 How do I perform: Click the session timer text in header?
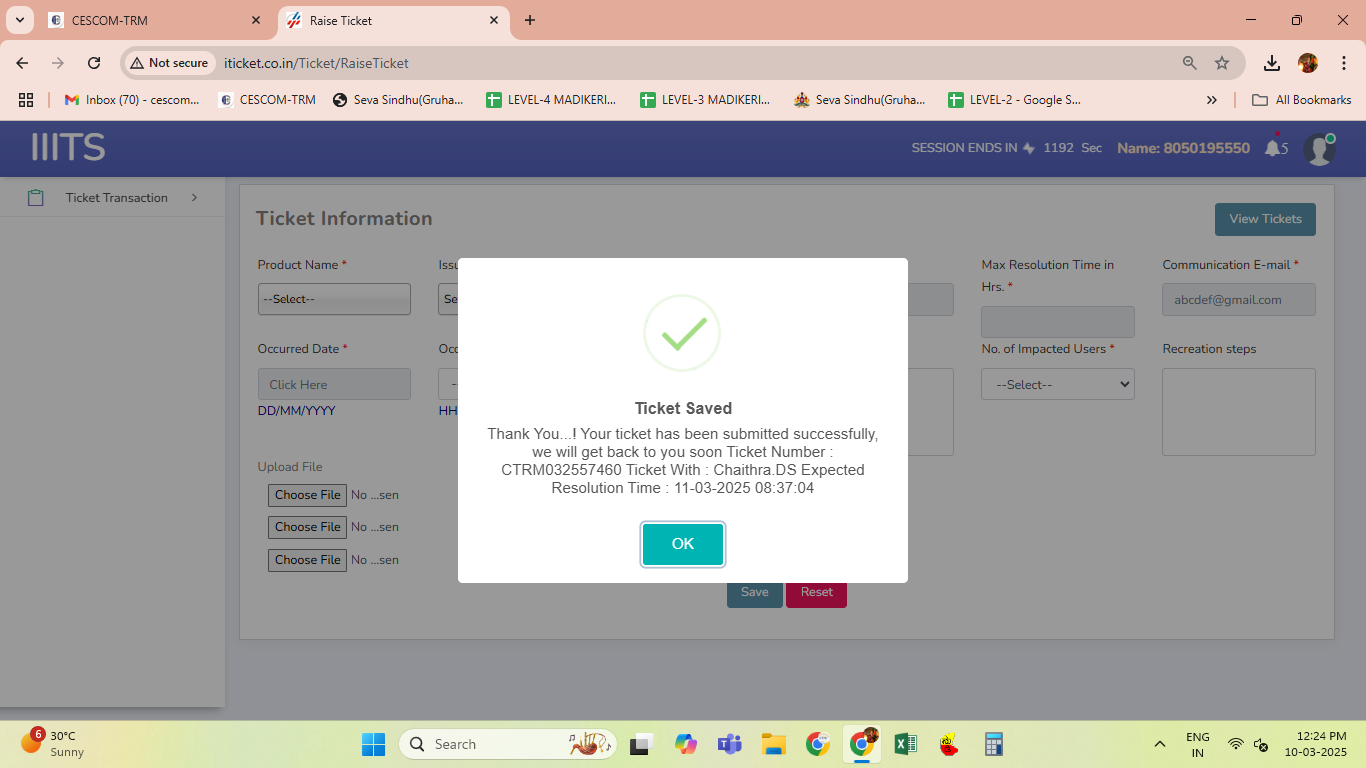click(x=1006, y=148)
